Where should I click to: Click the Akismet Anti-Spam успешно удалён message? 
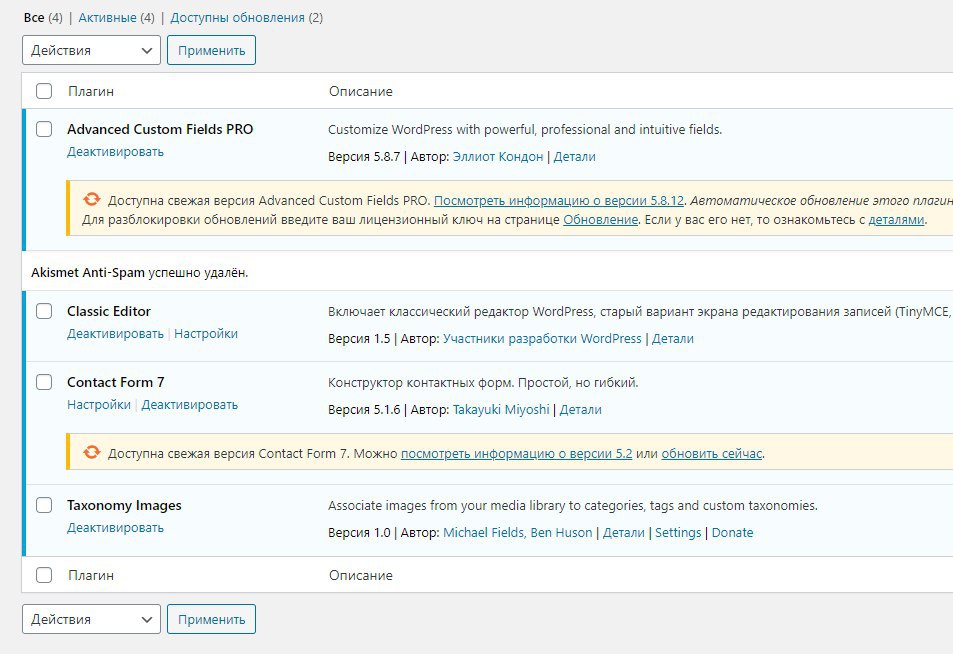(x=140, y=272)
